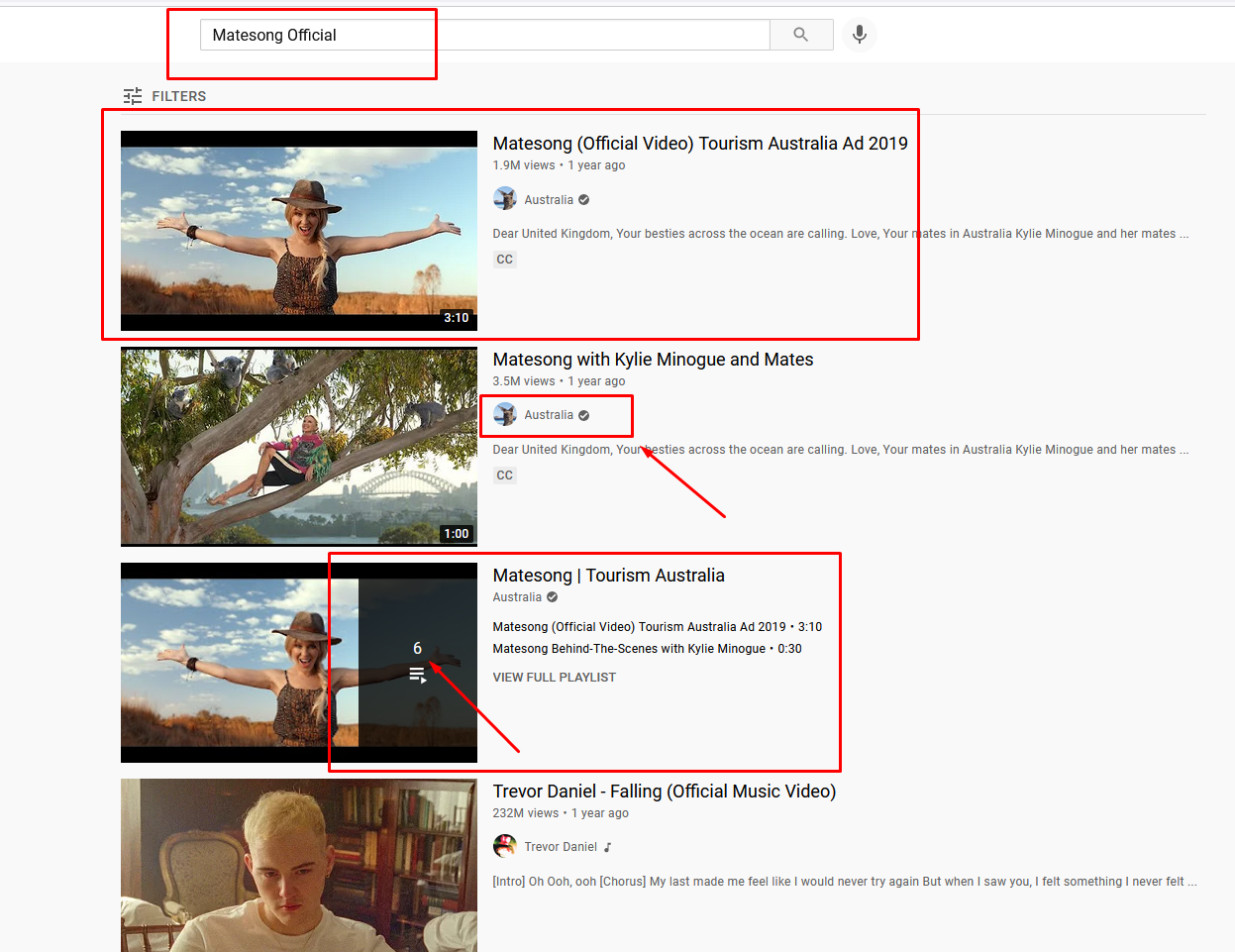This screenshot has width=1235, height=952.
Task: Activate voice search microphone icon
Action: [x=859, y=35]
